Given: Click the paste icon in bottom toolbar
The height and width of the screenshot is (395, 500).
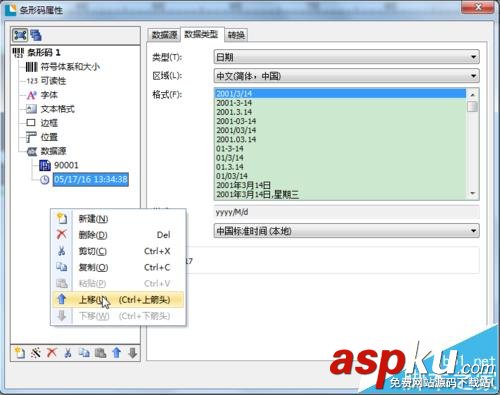Looking at the screenshot, I should [x=100, y=352].
